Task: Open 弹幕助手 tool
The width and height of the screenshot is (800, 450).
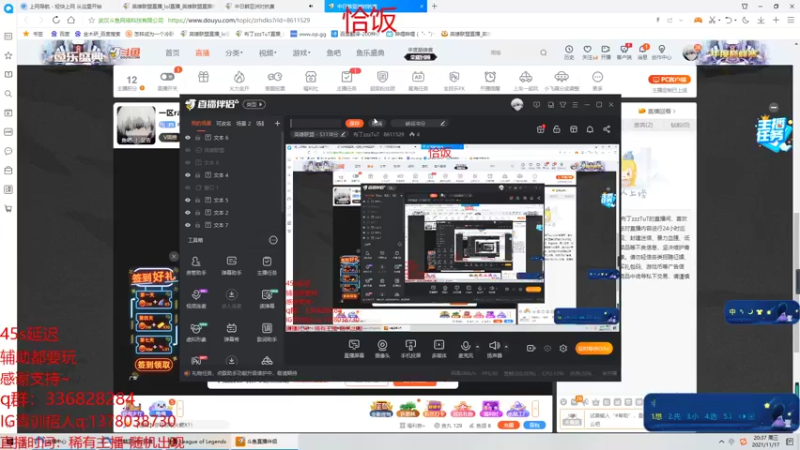Action: click(231, 266)
